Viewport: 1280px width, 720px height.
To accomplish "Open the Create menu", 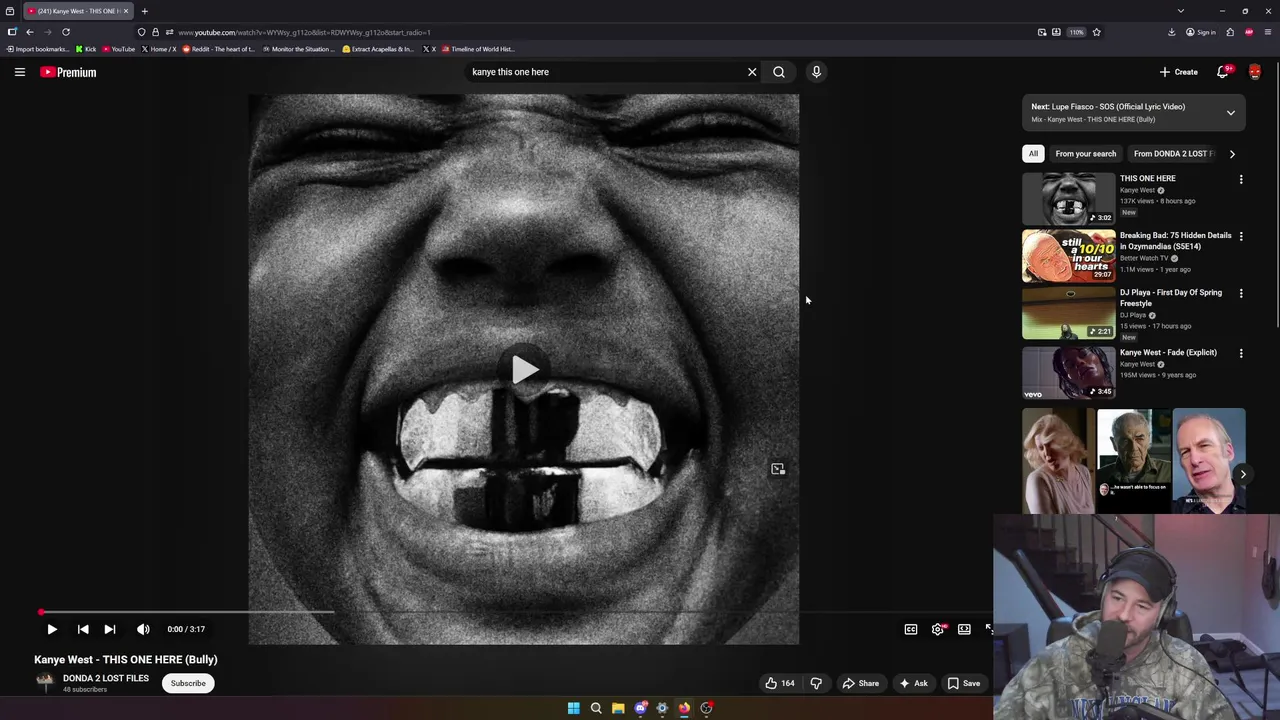I will pos(1179,72).
